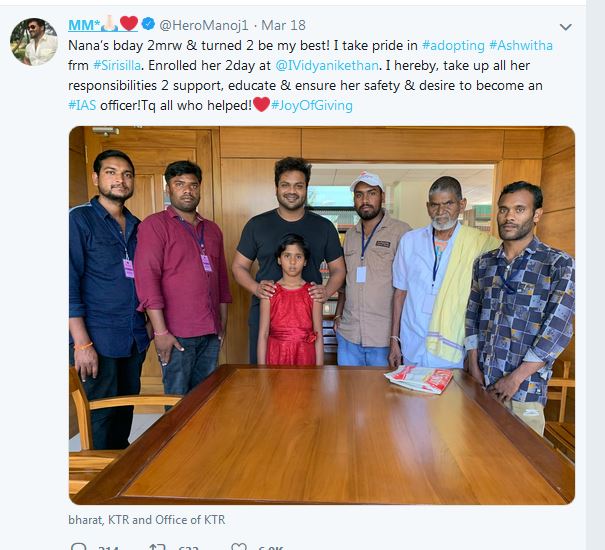The width and height of the screenshot is (605, 550).
Task: Click the profile avatar of MM
Action: 33,41
